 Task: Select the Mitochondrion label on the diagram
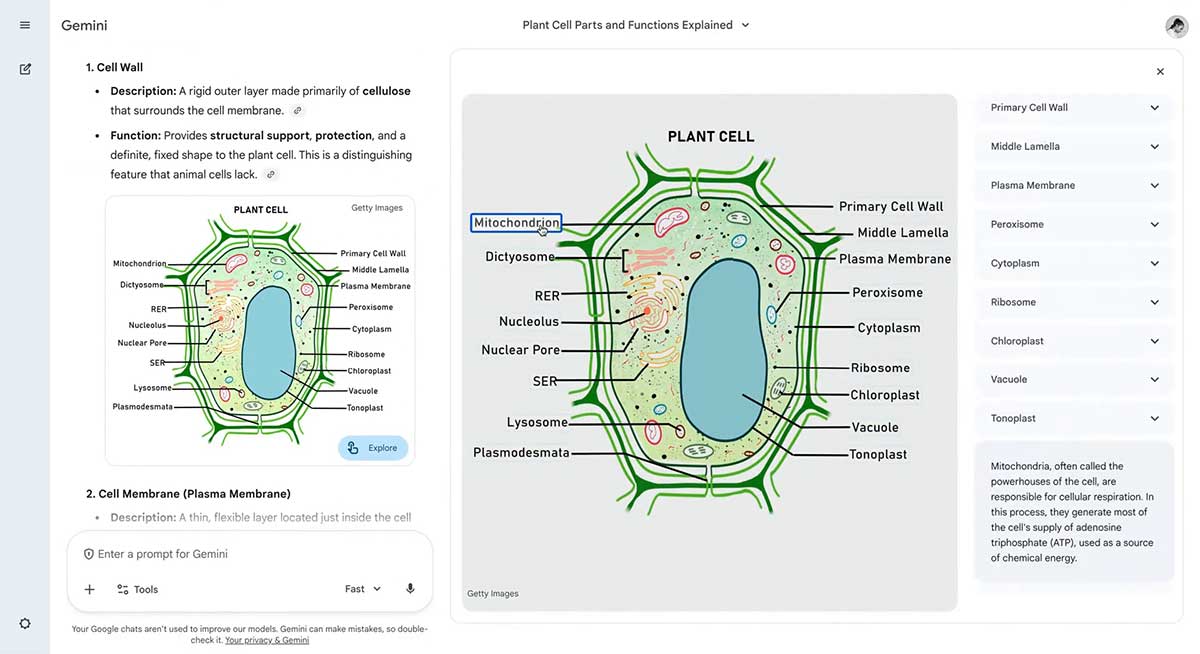tap(516, 223)
